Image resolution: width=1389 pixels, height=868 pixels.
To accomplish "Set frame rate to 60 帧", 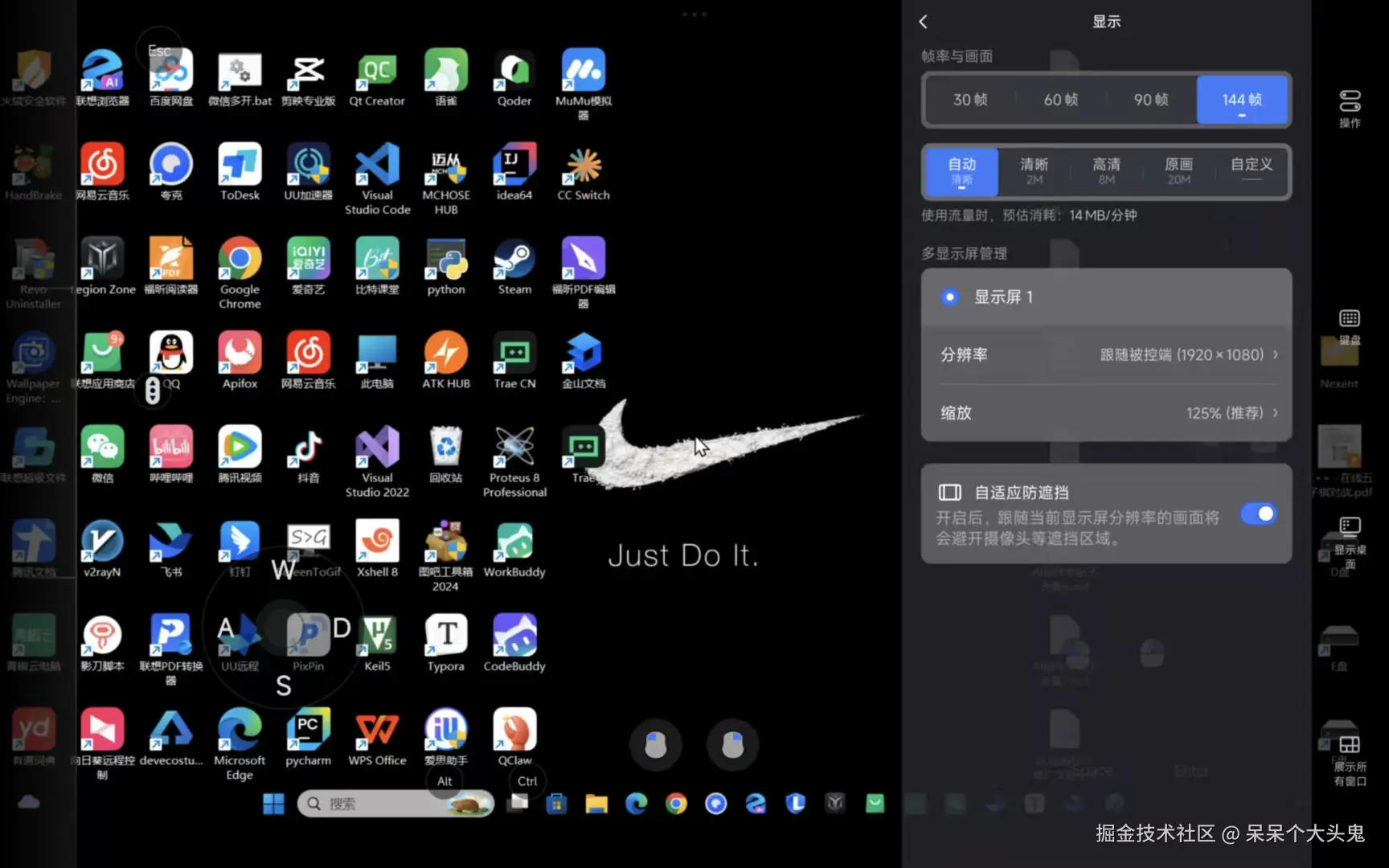I will tap(1061, 100).
